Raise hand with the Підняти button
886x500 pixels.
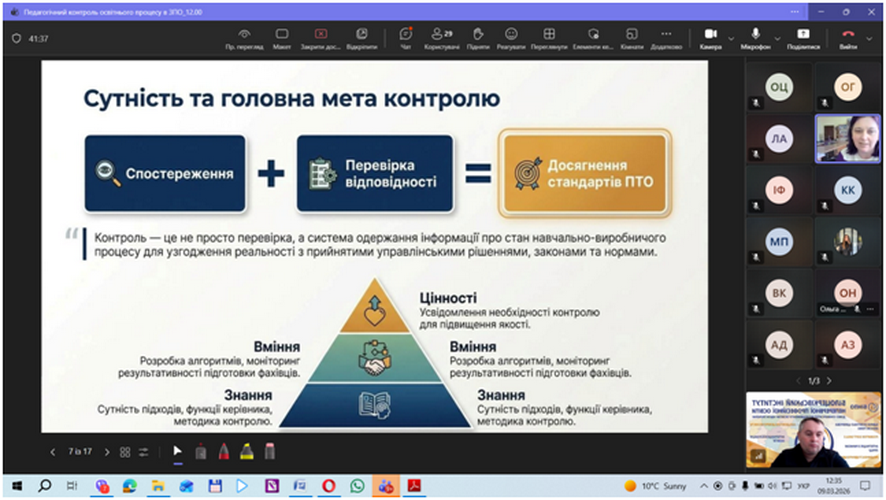(x=477, y=38)
